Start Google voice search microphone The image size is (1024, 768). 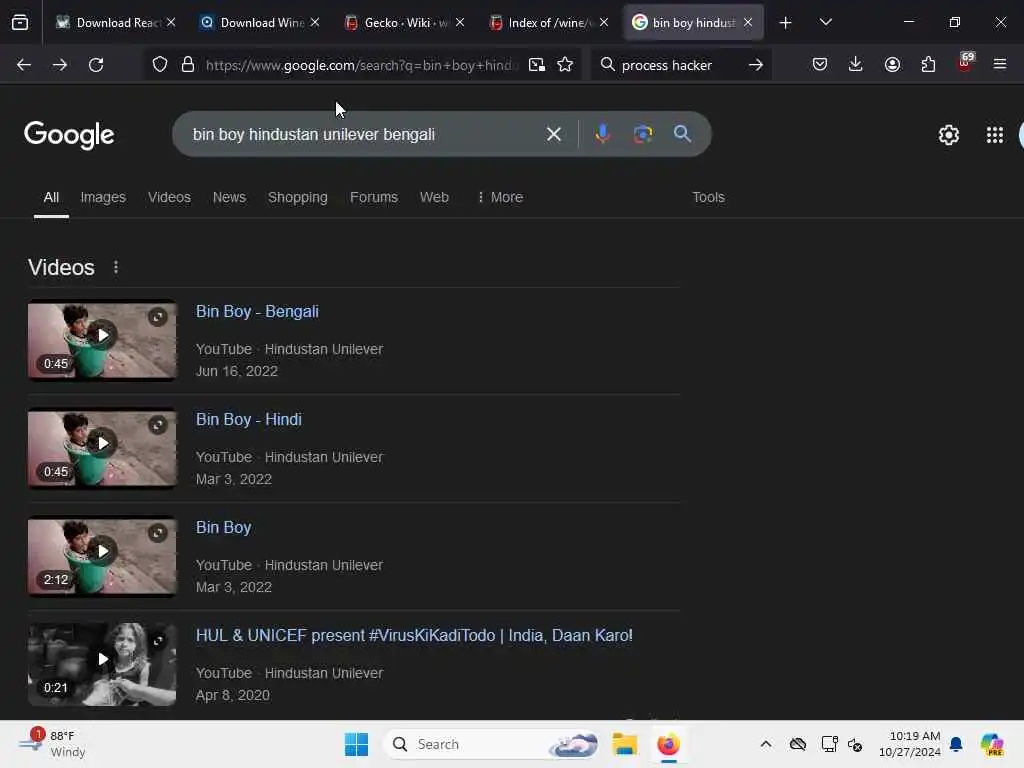click(x=603, y=134)
